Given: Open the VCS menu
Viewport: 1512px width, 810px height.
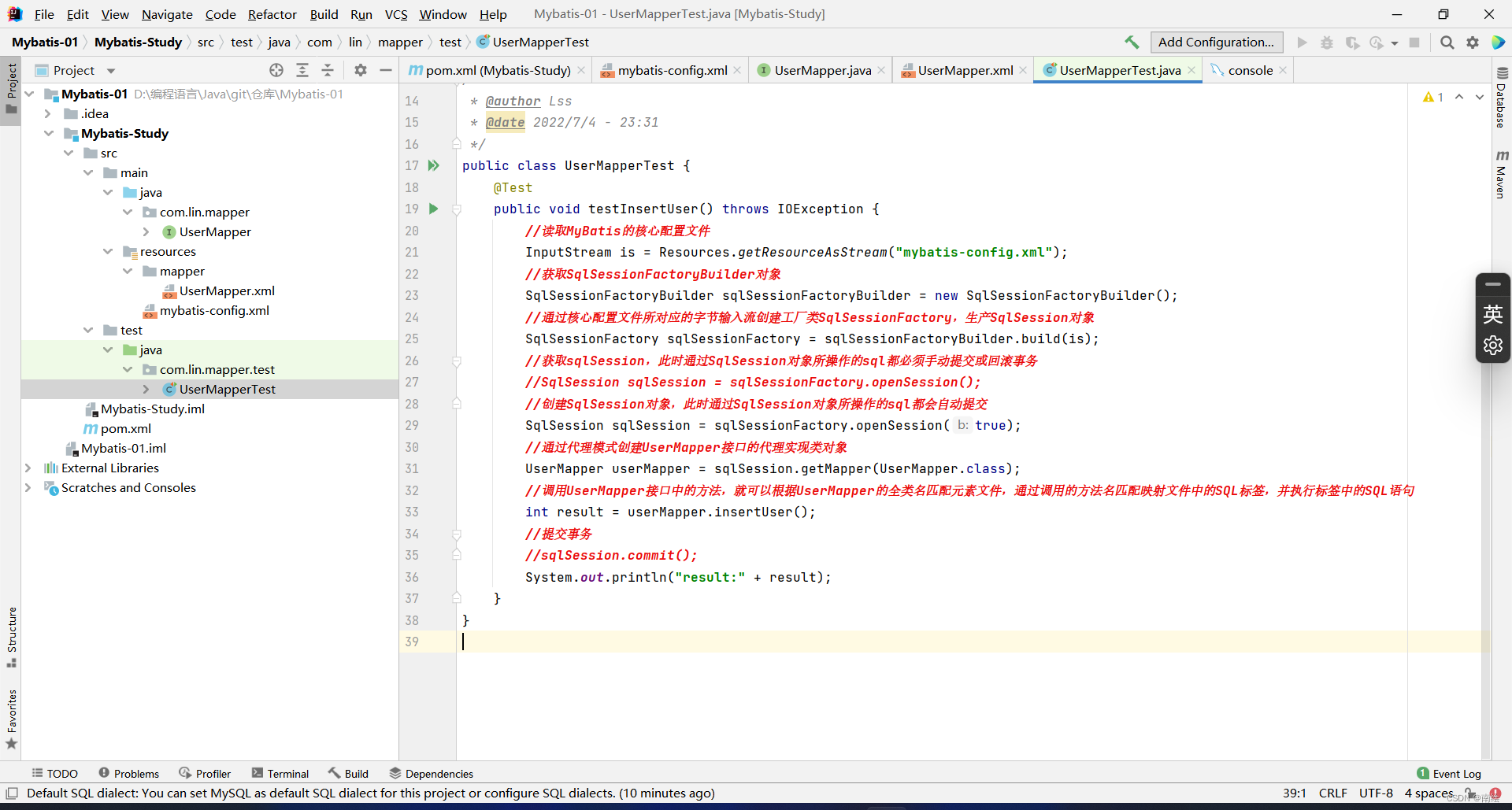Looking at the screenshot, I should [x=396, y=14].
